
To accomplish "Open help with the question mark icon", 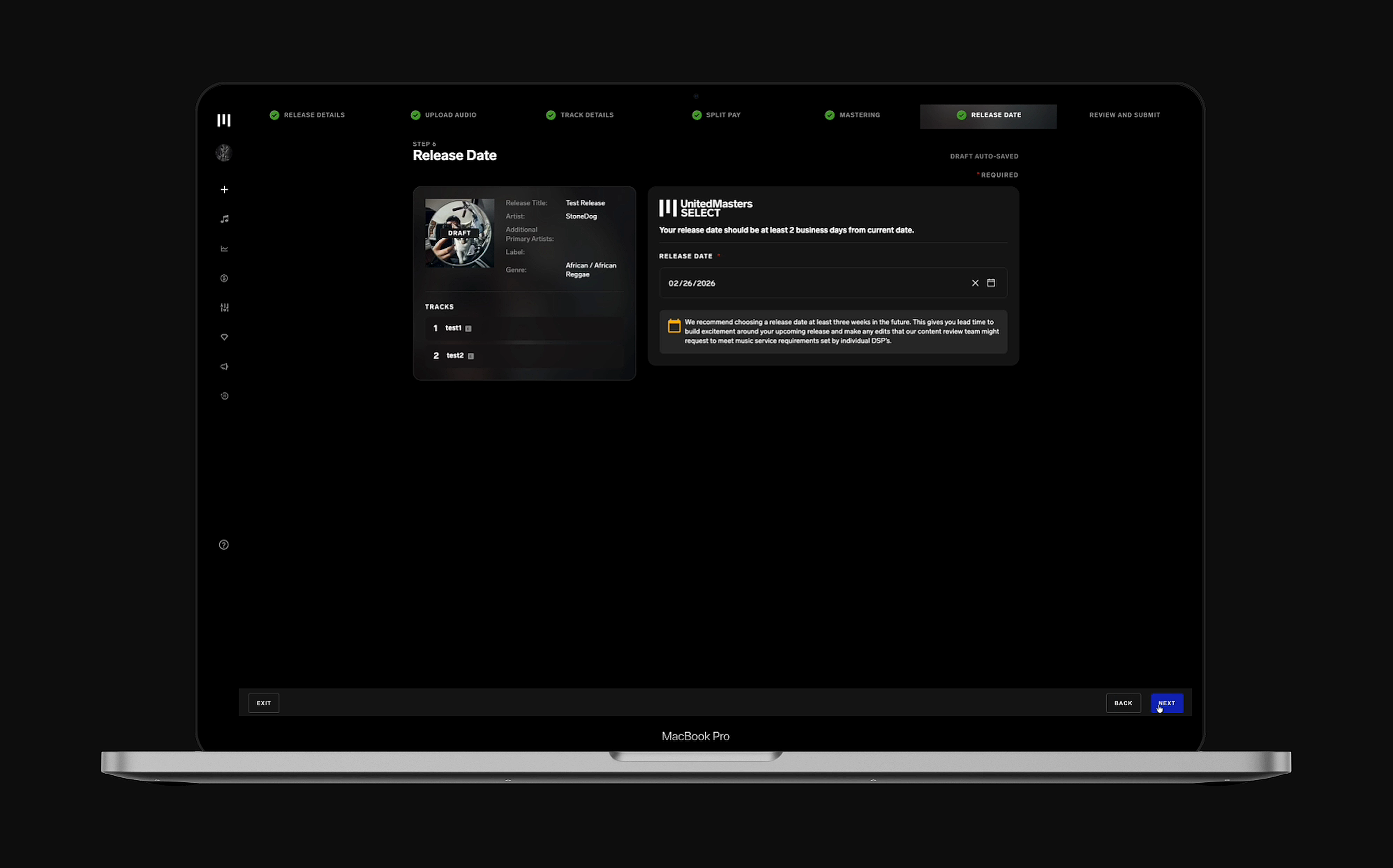I will click(x=223, y=544).
